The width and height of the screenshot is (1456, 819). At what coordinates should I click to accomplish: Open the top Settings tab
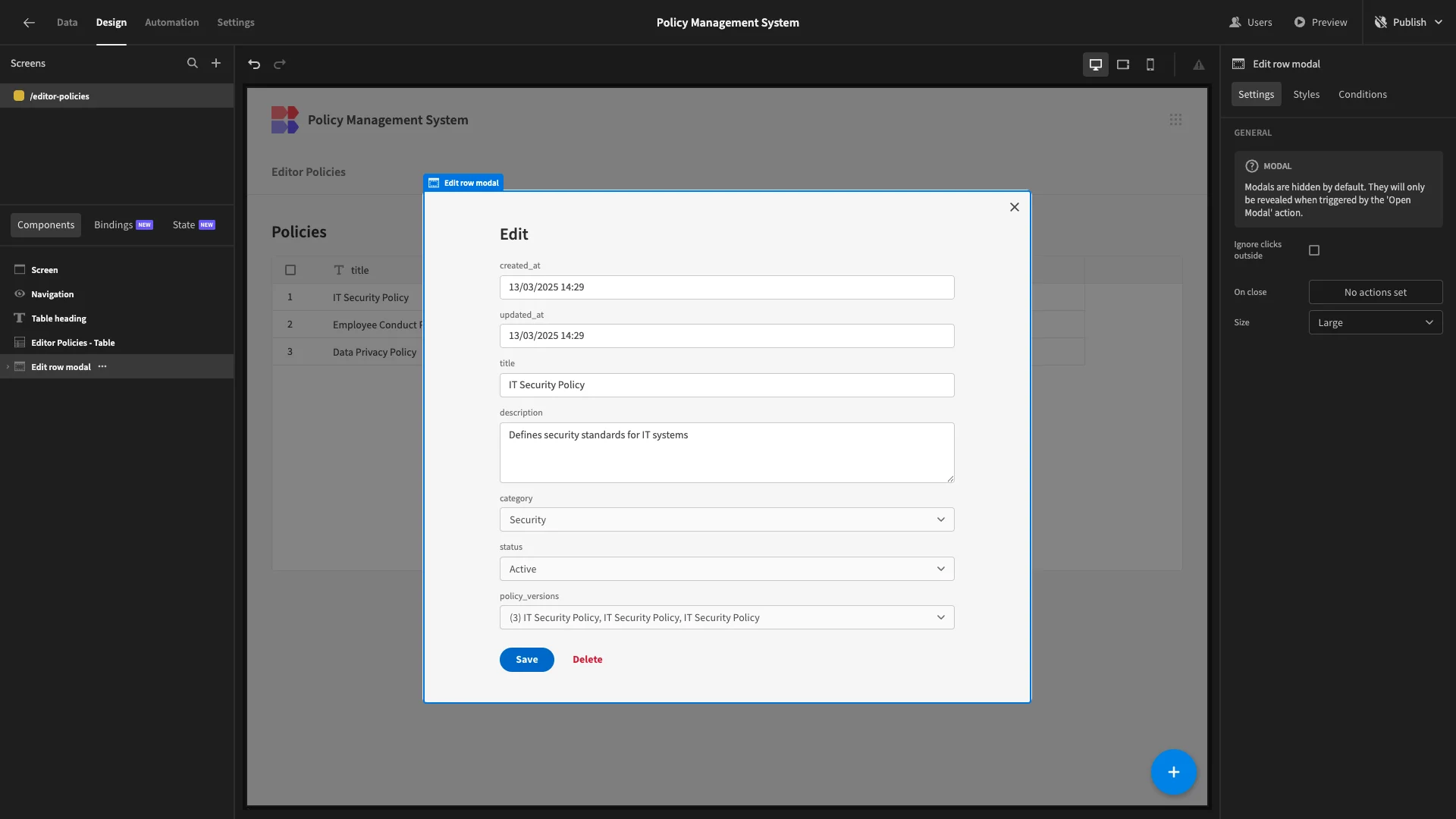[x=236, y=23]
